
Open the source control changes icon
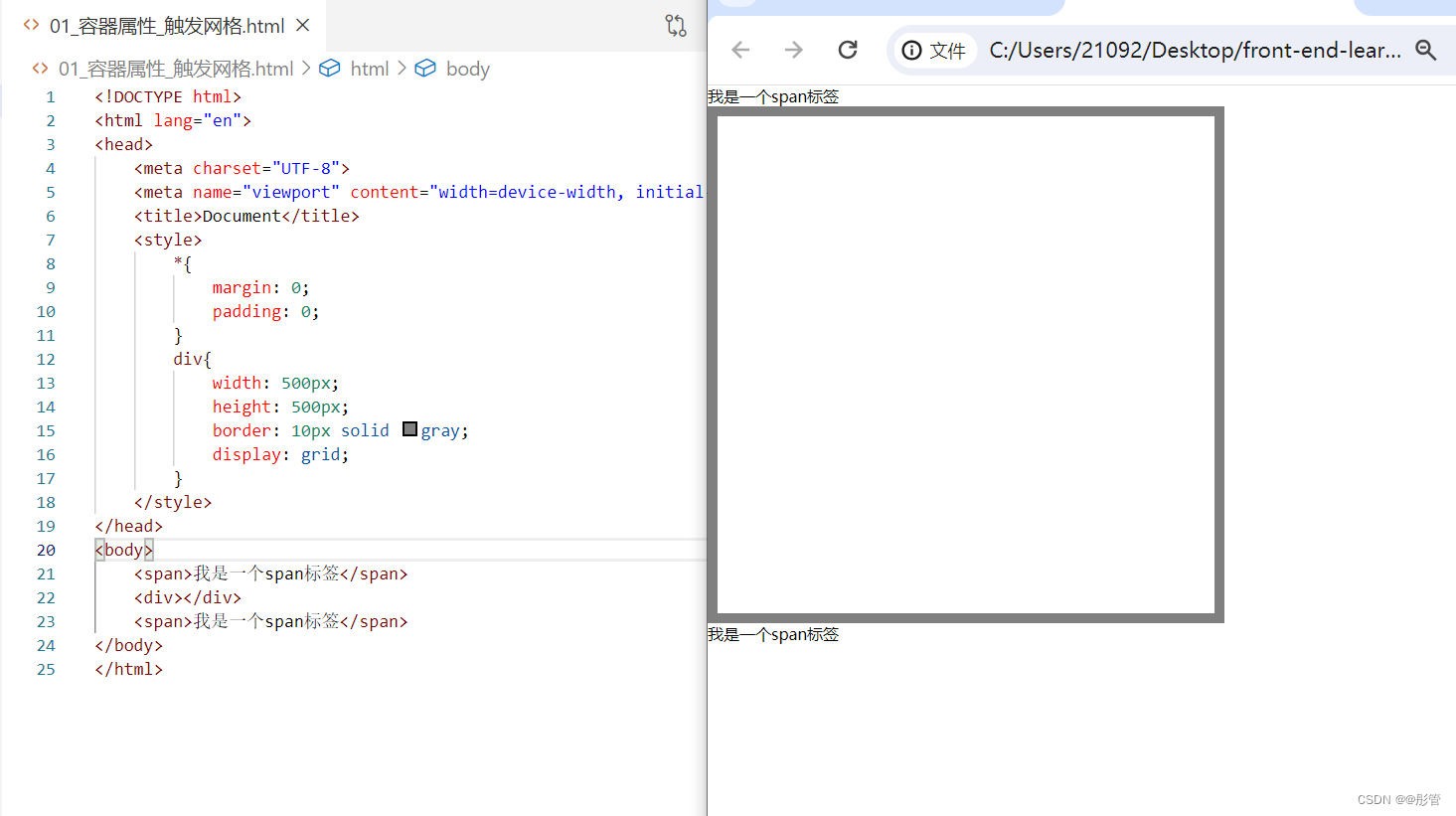[x=676, y=26]
